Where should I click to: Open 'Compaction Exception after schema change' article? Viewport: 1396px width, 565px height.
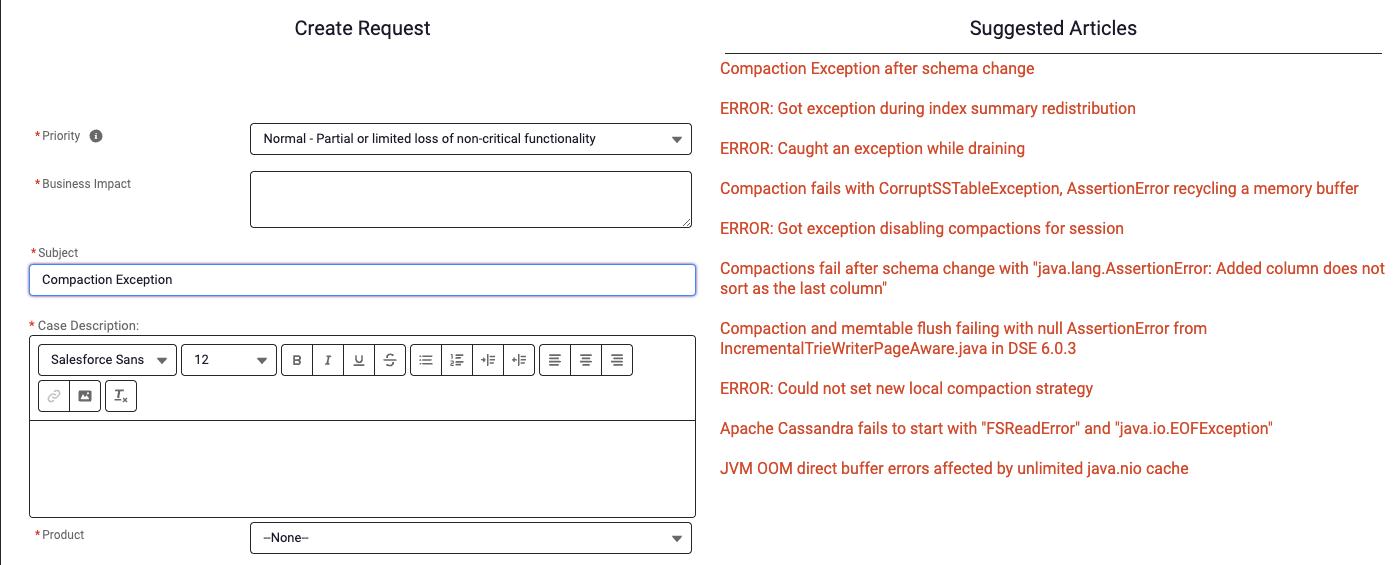877,69
